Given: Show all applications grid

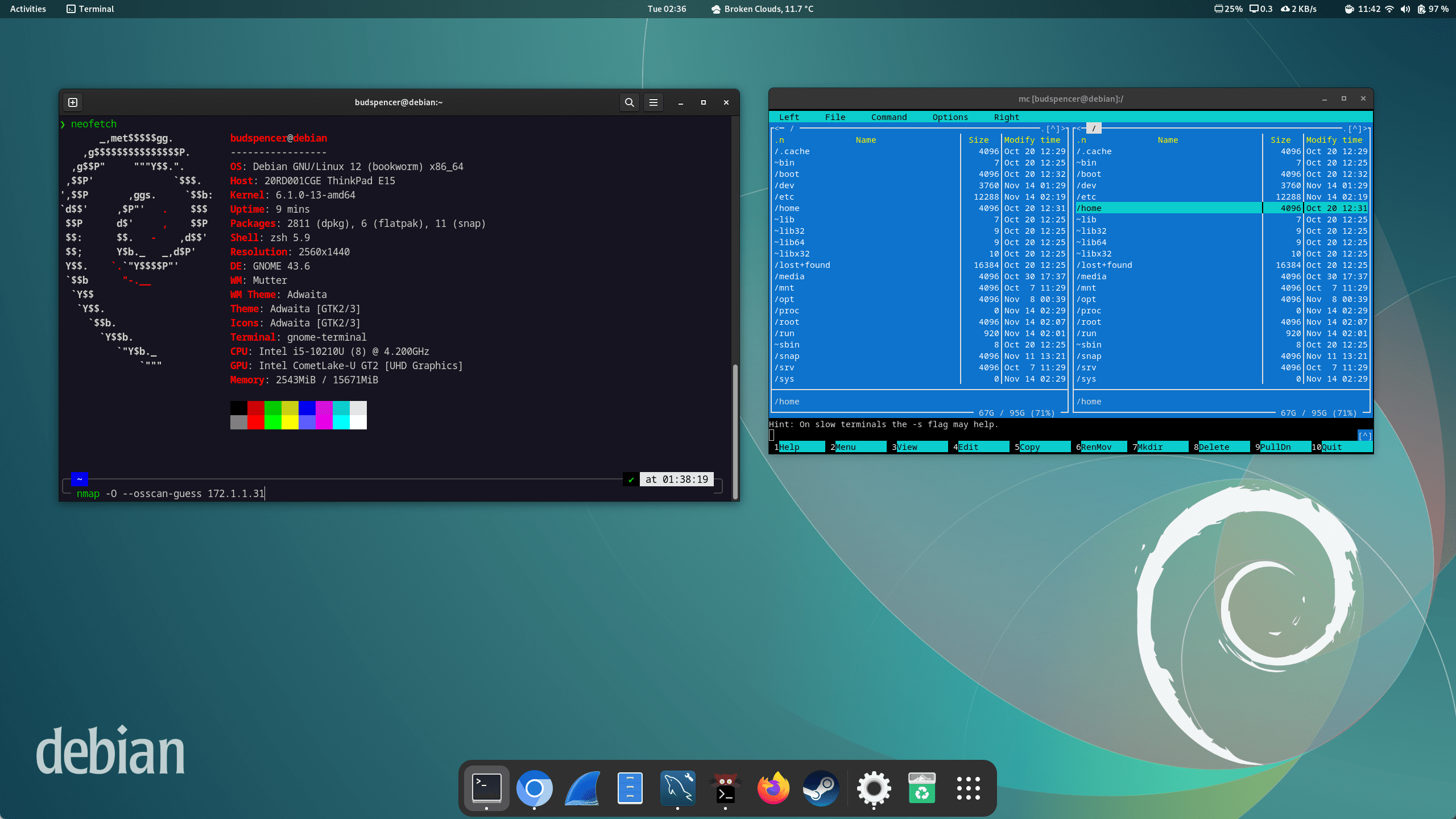Looking at the screenshot, I should coord(968,788).
